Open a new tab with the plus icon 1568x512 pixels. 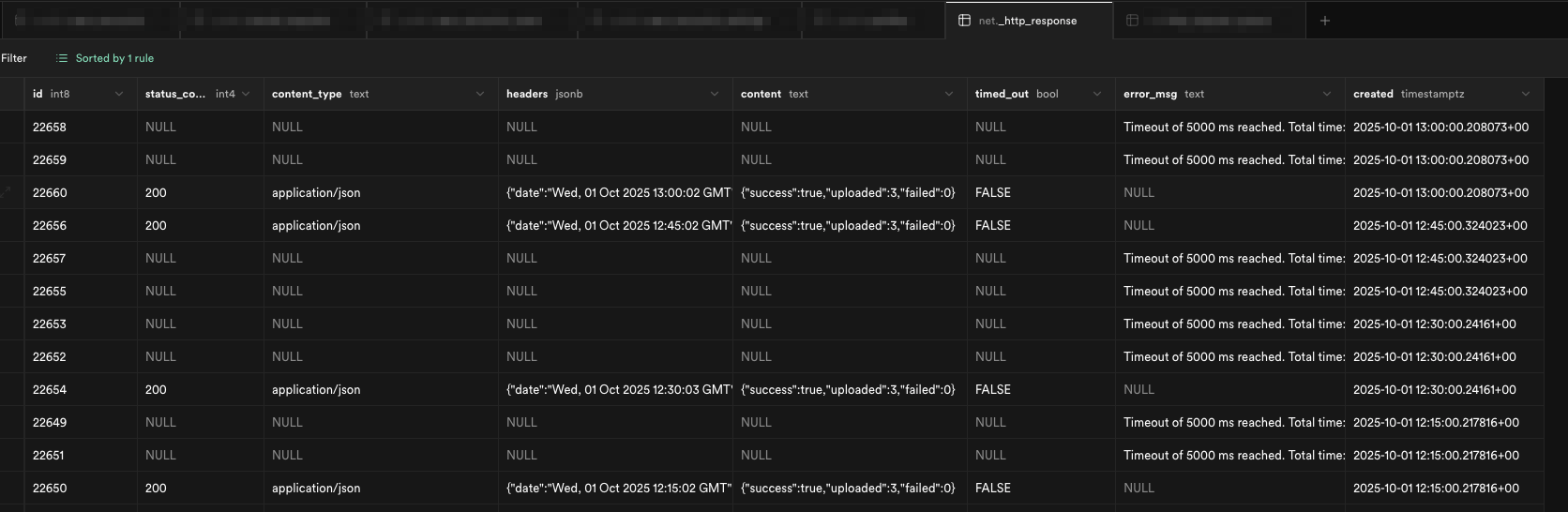[x=1324, y=21]
